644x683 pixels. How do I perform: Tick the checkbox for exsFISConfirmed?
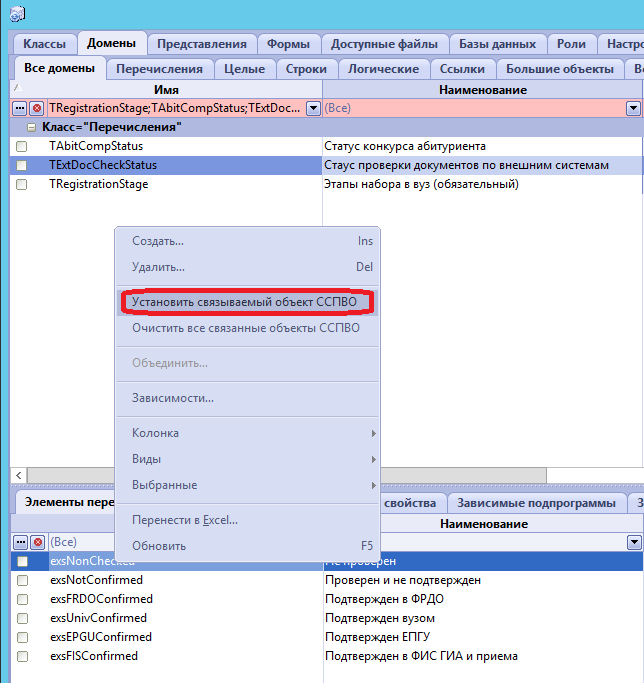point(22,656)
